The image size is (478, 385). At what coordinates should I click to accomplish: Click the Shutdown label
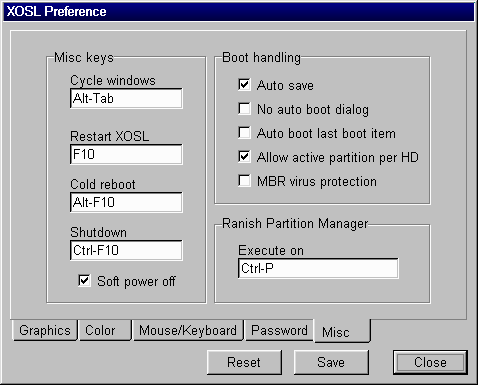(x=98, y=232)
